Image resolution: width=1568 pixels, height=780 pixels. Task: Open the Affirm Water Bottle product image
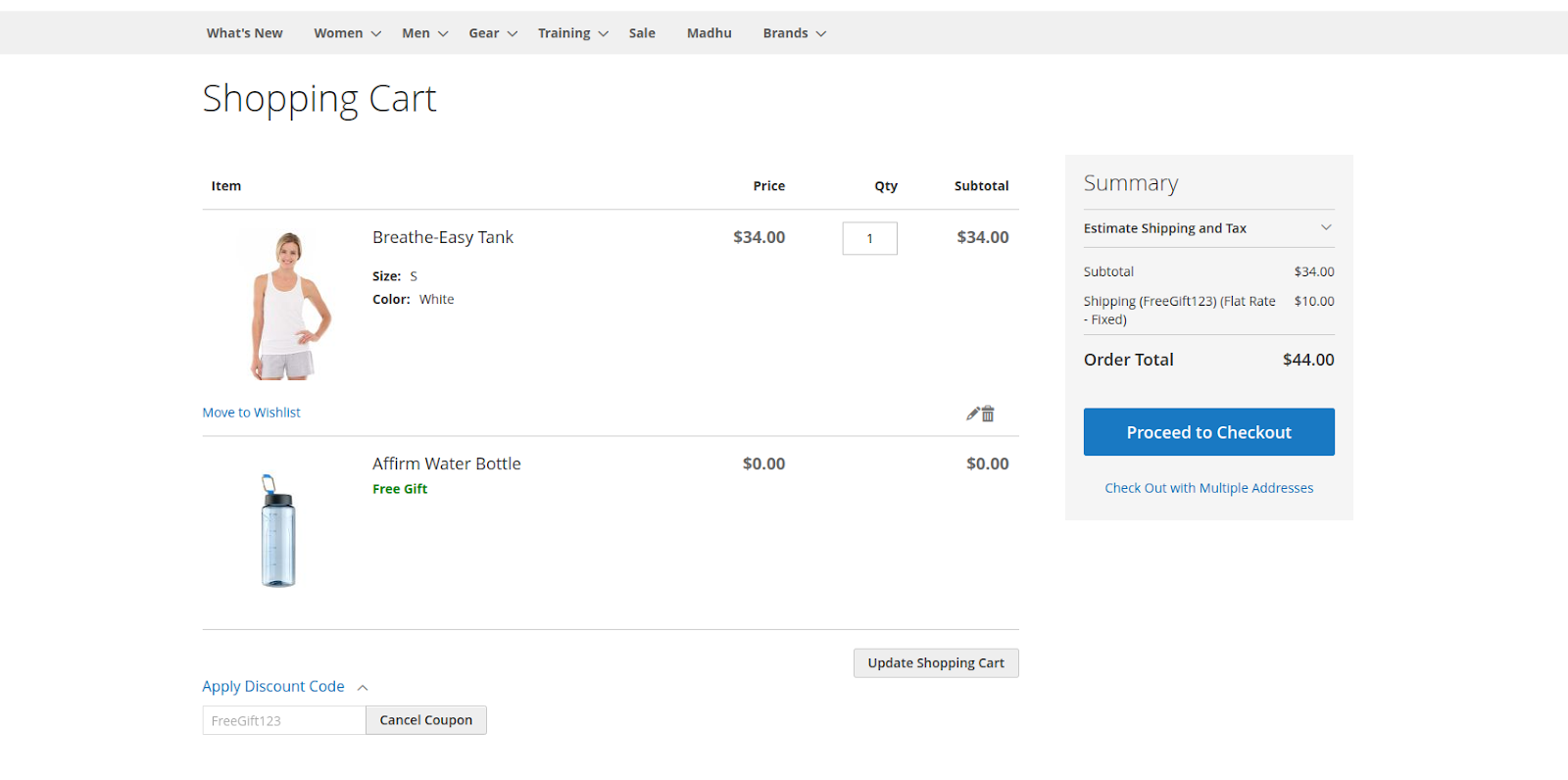click(278, 531)
